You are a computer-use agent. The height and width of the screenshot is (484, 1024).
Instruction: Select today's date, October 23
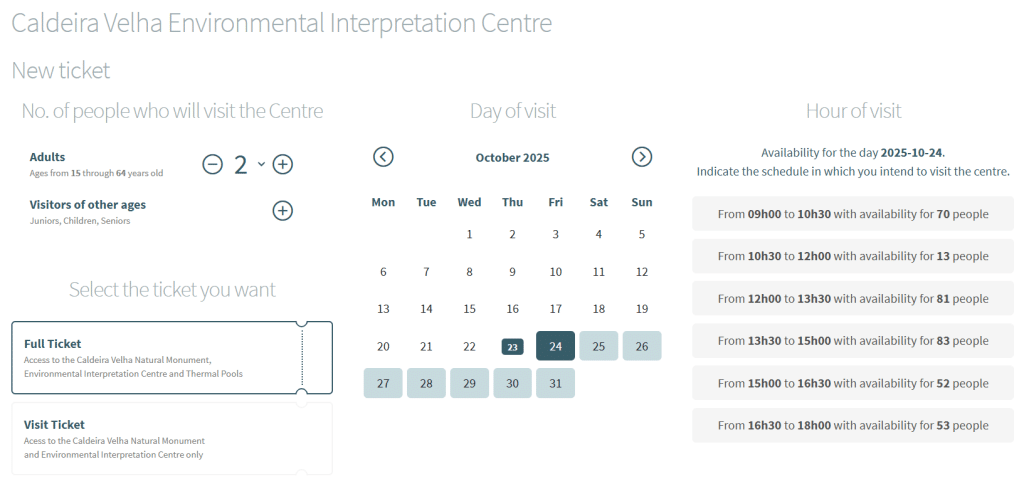pos(512,347)
